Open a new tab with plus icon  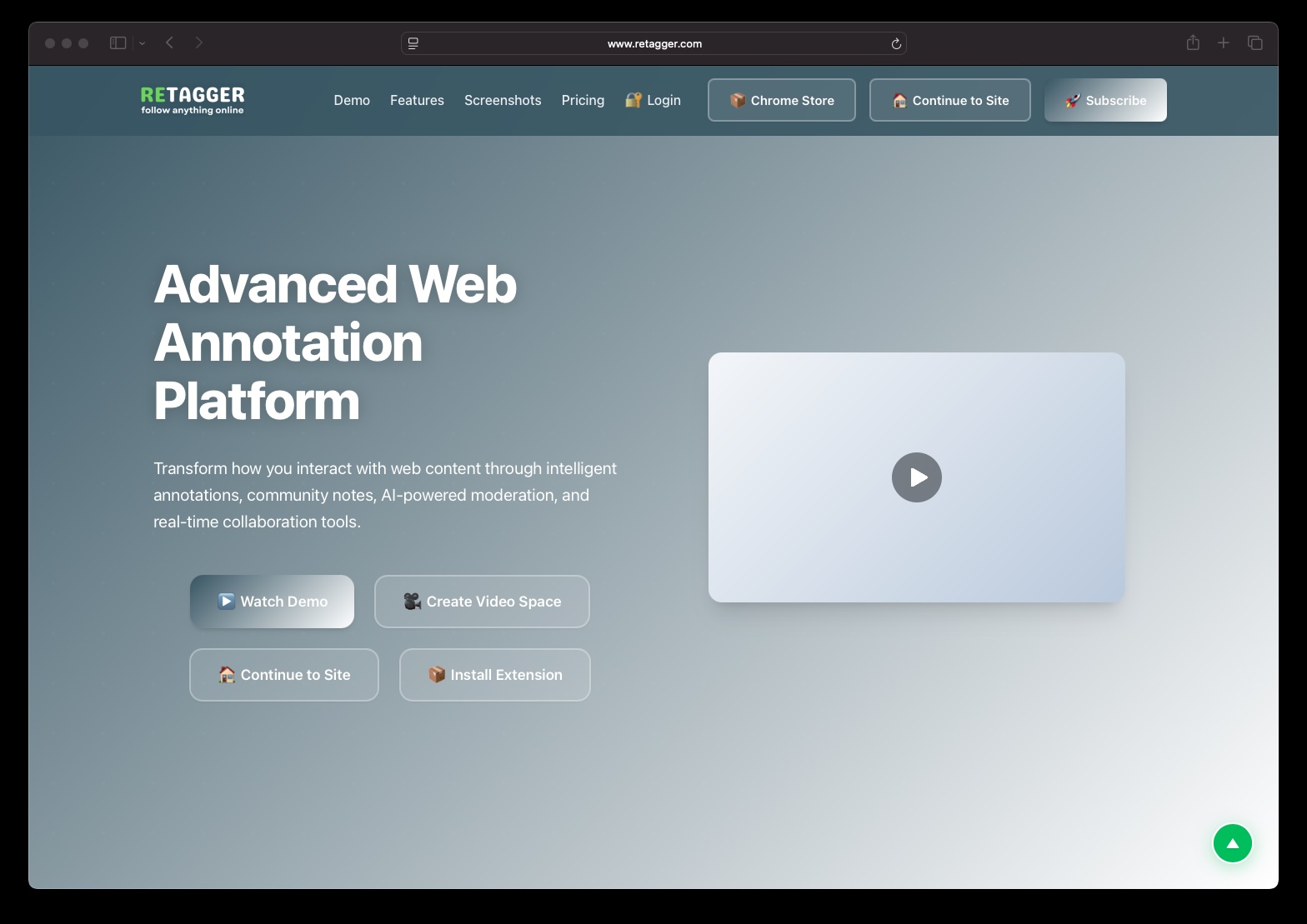pyautogui.click(x=1223, y=43)
